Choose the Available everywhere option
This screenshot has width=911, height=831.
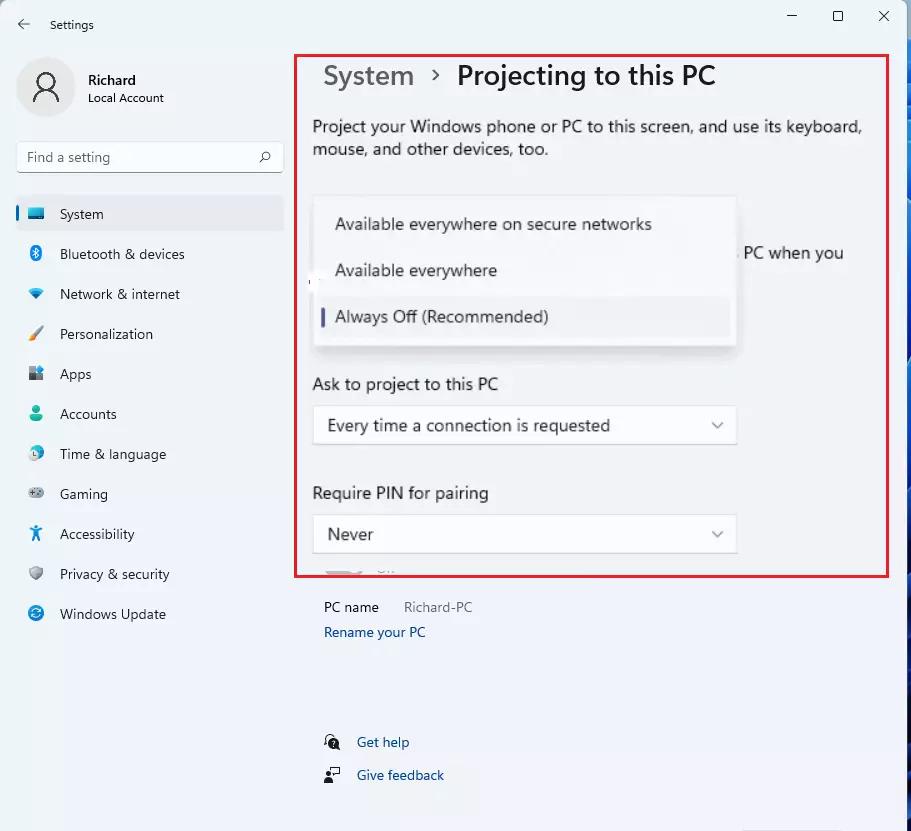tap(416, 270)
